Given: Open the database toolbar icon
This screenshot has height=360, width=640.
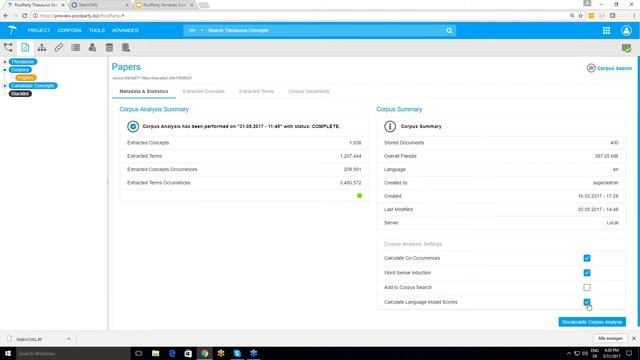Looking at the screenshot, I should (x=109, y=48).
